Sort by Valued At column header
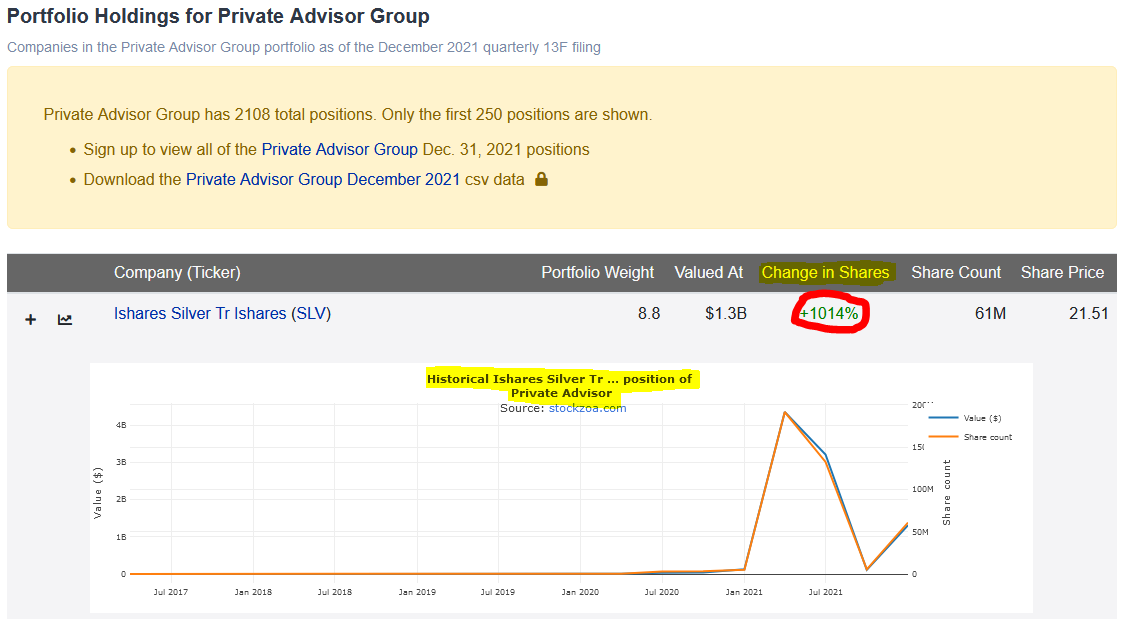 (x=709, y=273)
